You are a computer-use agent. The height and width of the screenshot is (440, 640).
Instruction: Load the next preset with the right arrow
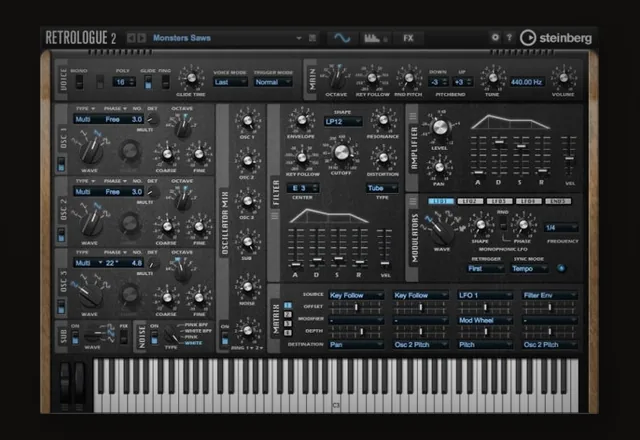[x=141, y=38]
